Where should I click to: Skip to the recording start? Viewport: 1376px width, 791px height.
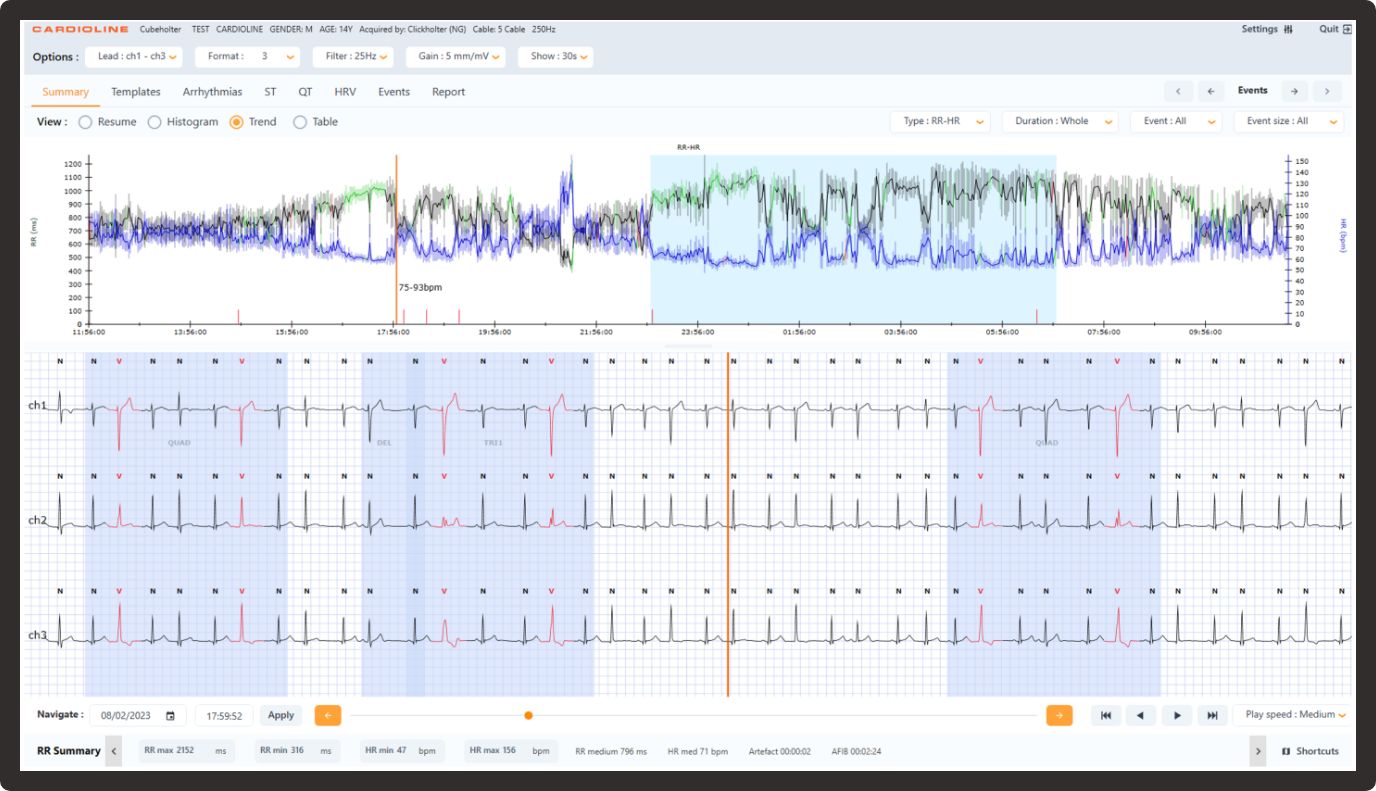click(x=1105, y=715)
